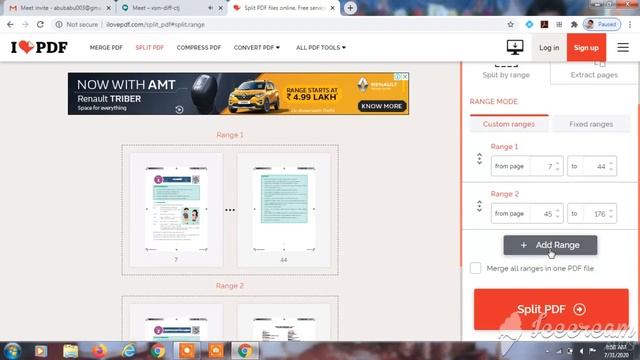Screen dimensions: 640x360
Task: Open COMPRESS PDF menu item
Action: coord(199,47)
